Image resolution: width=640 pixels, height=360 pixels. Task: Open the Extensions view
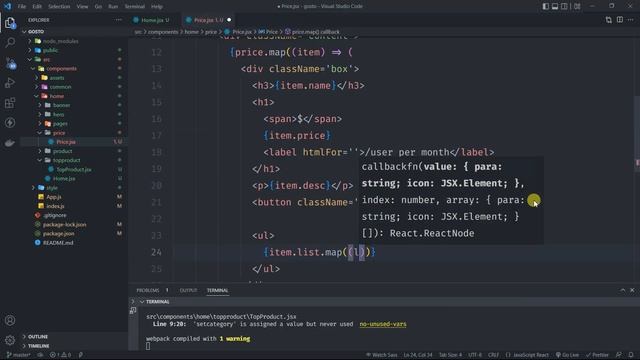(x=10, y=103)
